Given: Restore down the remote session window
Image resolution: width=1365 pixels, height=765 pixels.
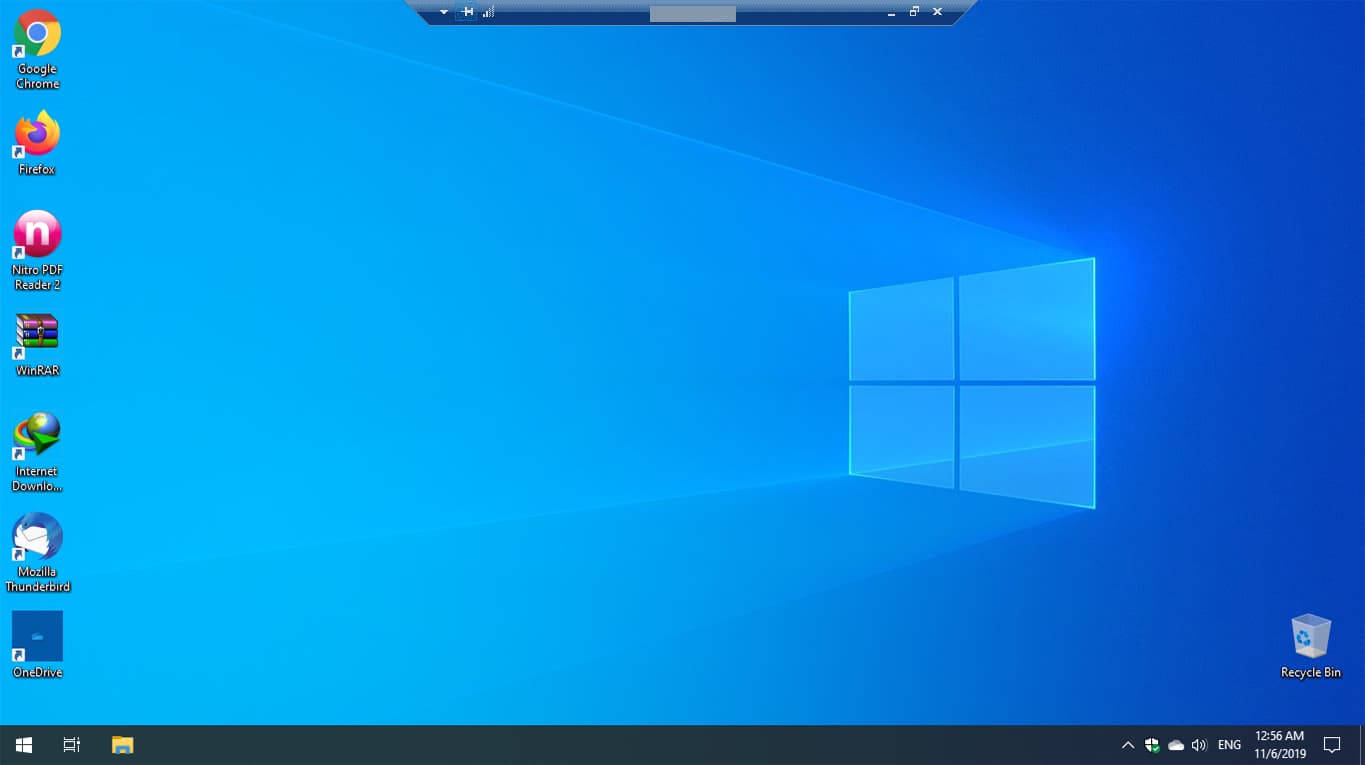Looking at the screenshot, I should click(914, 12).
